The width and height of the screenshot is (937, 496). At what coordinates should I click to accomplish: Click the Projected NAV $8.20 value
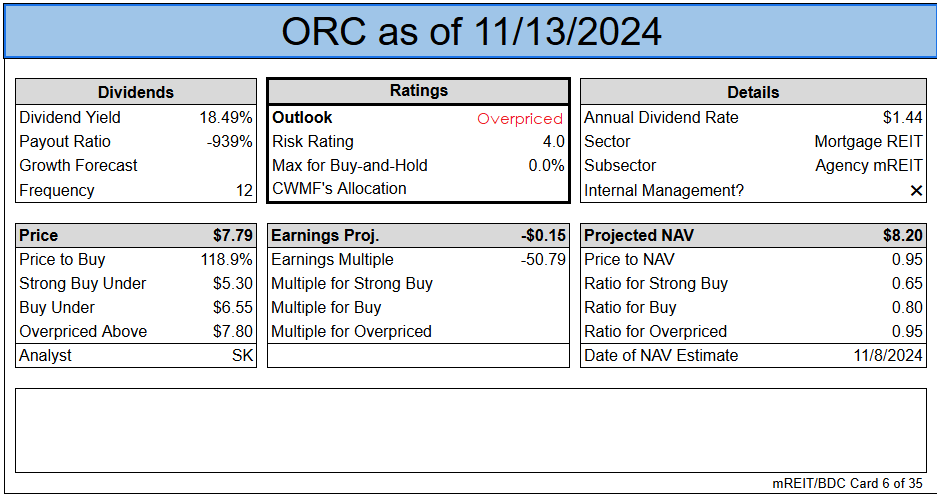click(x=901, y=236)
